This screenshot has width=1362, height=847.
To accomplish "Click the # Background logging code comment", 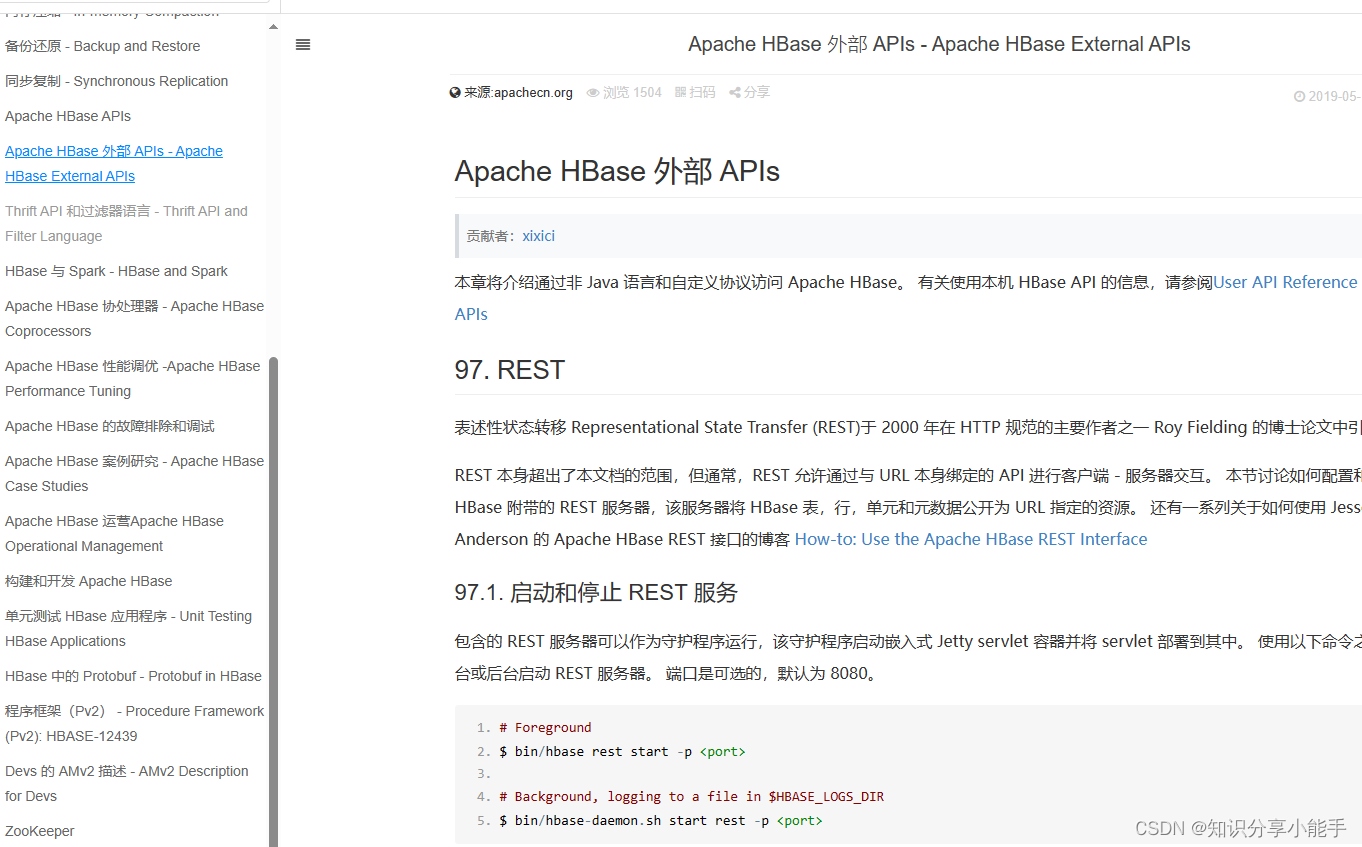I will [x=691, y=797].
